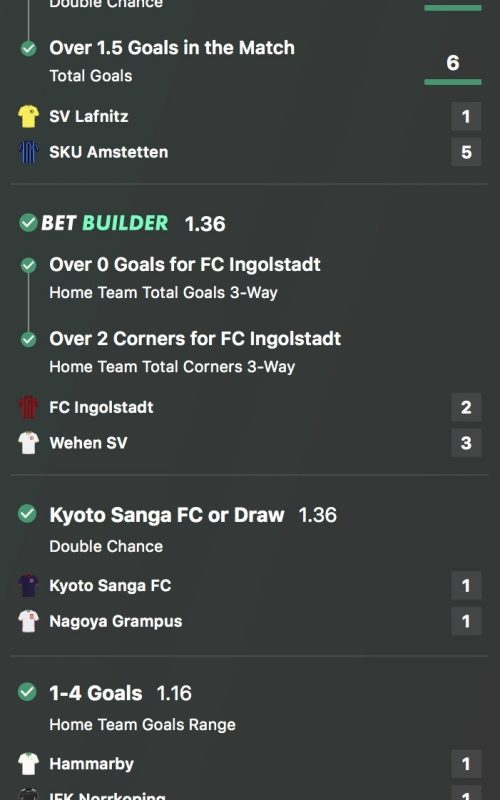Click the Wehen SV white jersey icon

(29, 443)
